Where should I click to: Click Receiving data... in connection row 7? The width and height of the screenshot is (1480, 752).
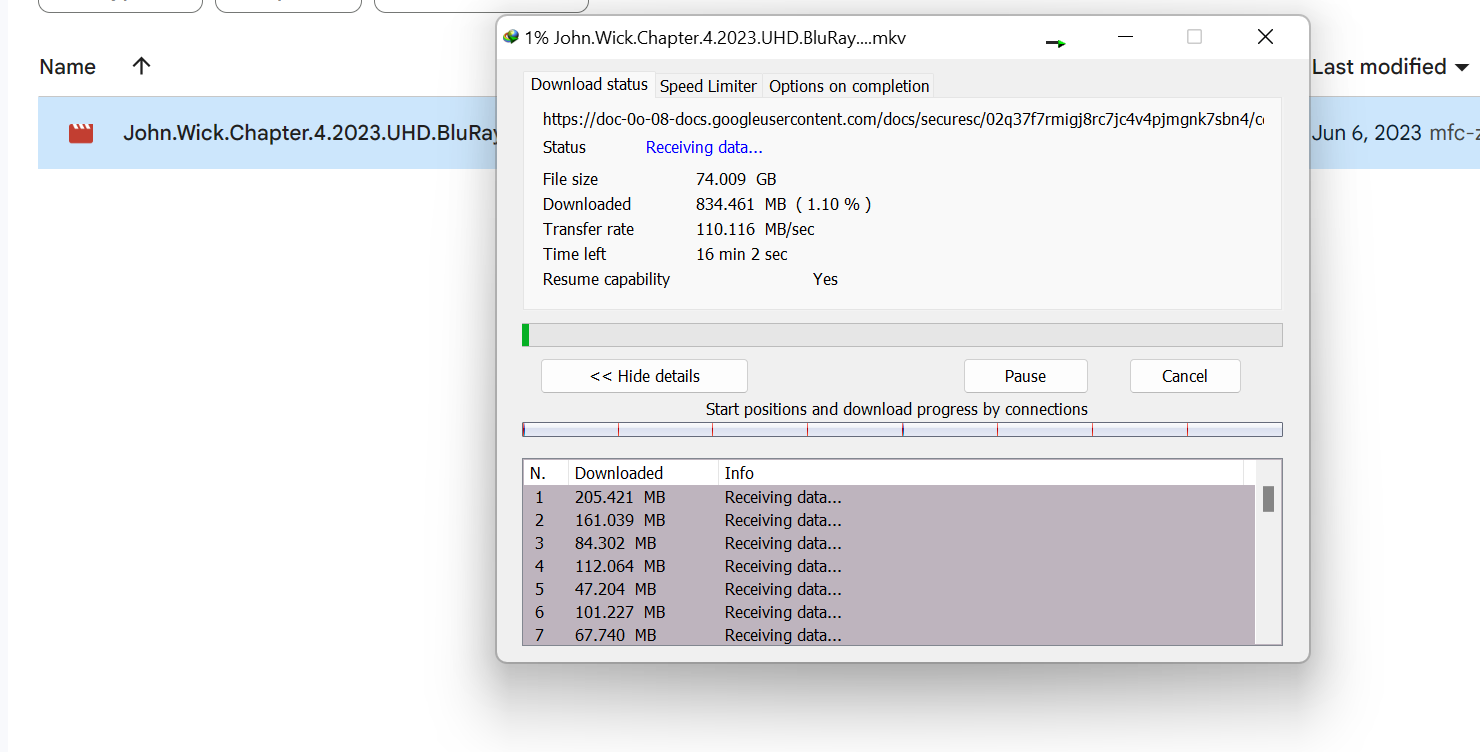click(783, 635)
